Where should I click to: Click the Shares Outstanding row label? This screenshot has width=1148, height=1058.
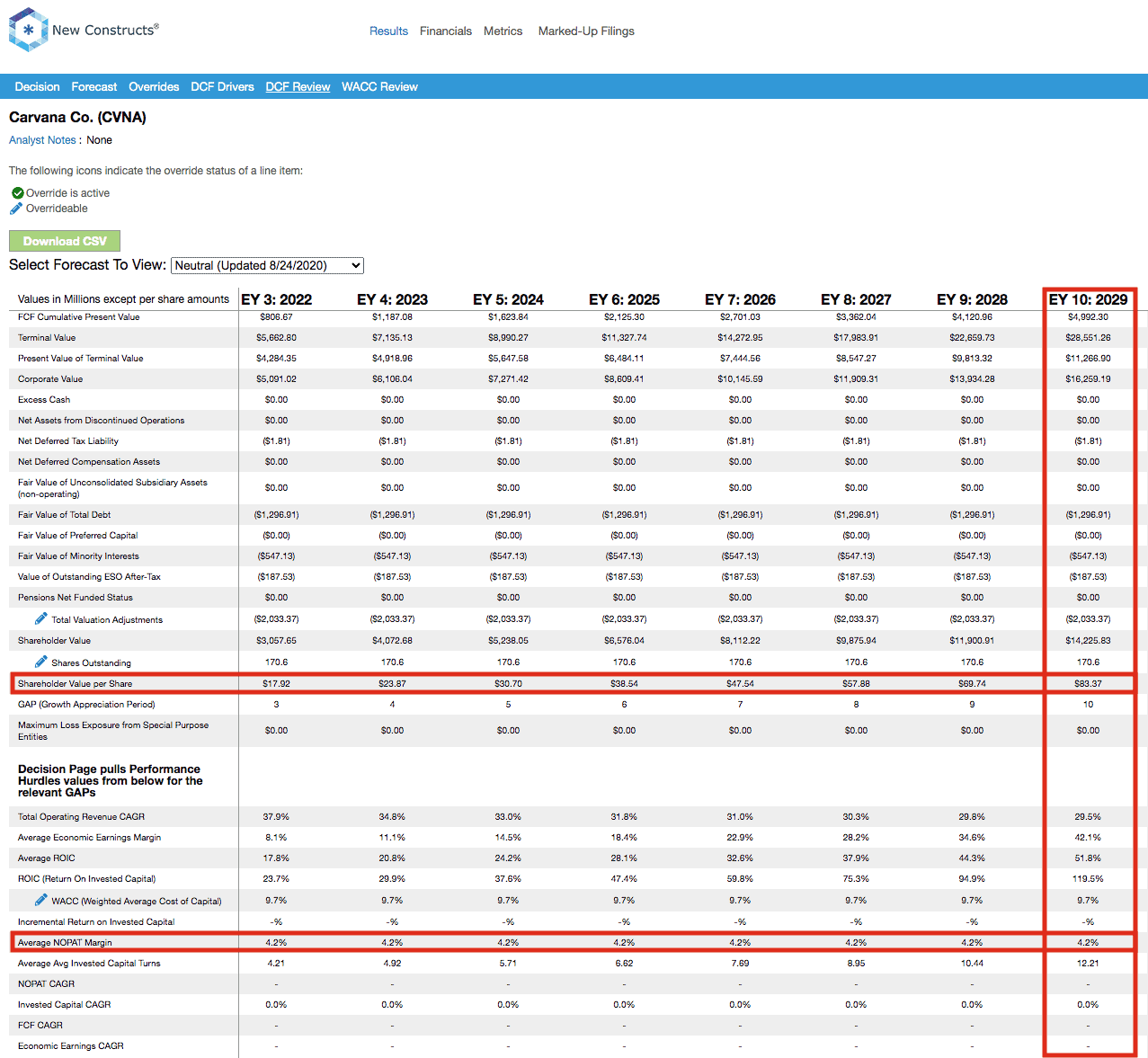(x=91, y=663)
